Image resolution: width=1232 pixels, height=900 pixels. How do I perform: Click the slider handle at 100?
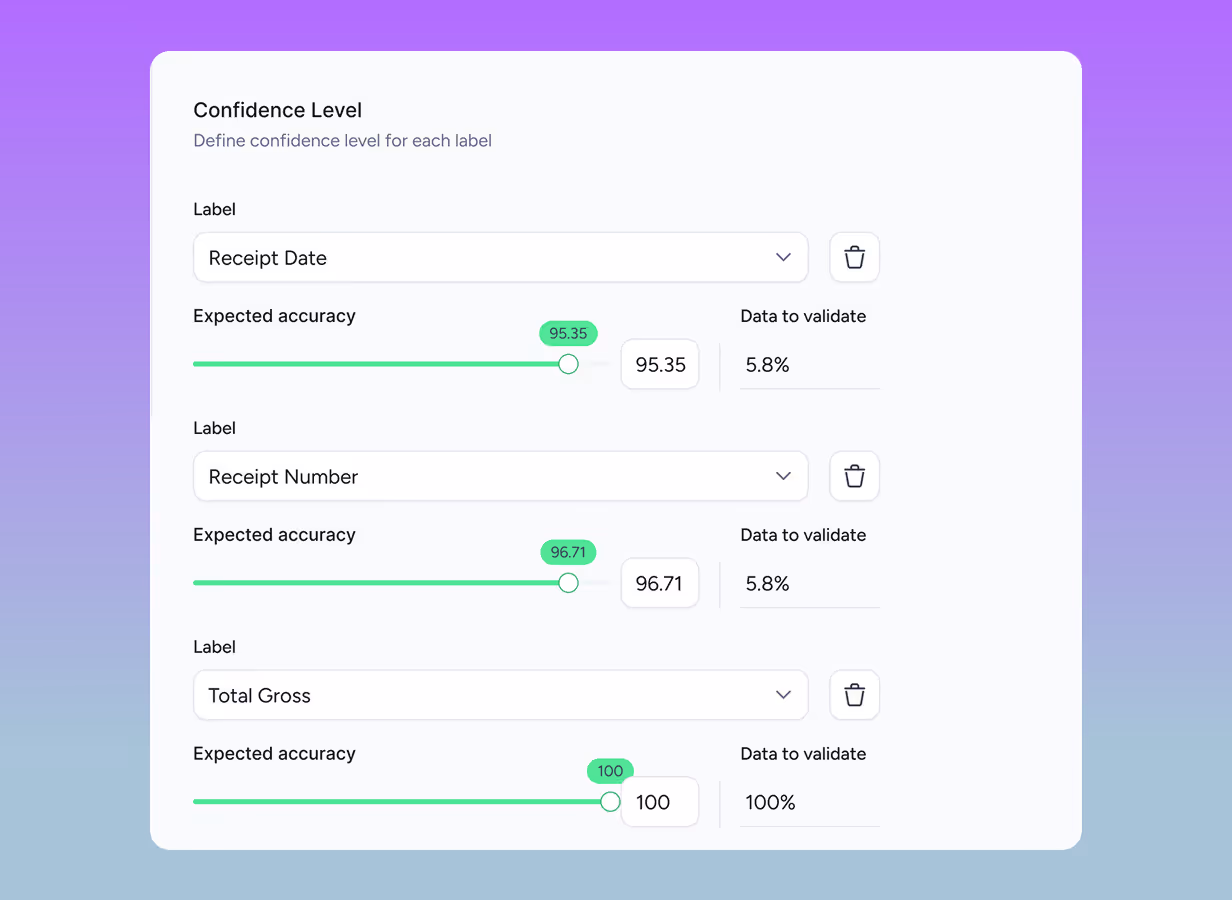(610, 802)
